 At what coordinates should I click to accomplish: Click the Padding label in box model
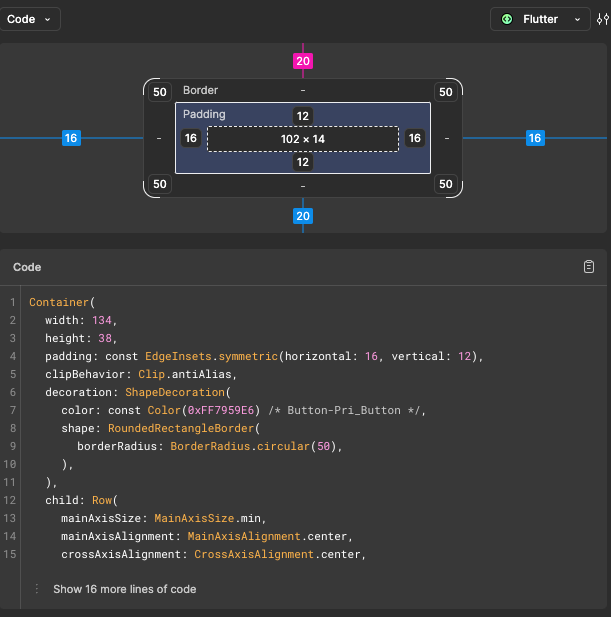[x=204, y=114]
